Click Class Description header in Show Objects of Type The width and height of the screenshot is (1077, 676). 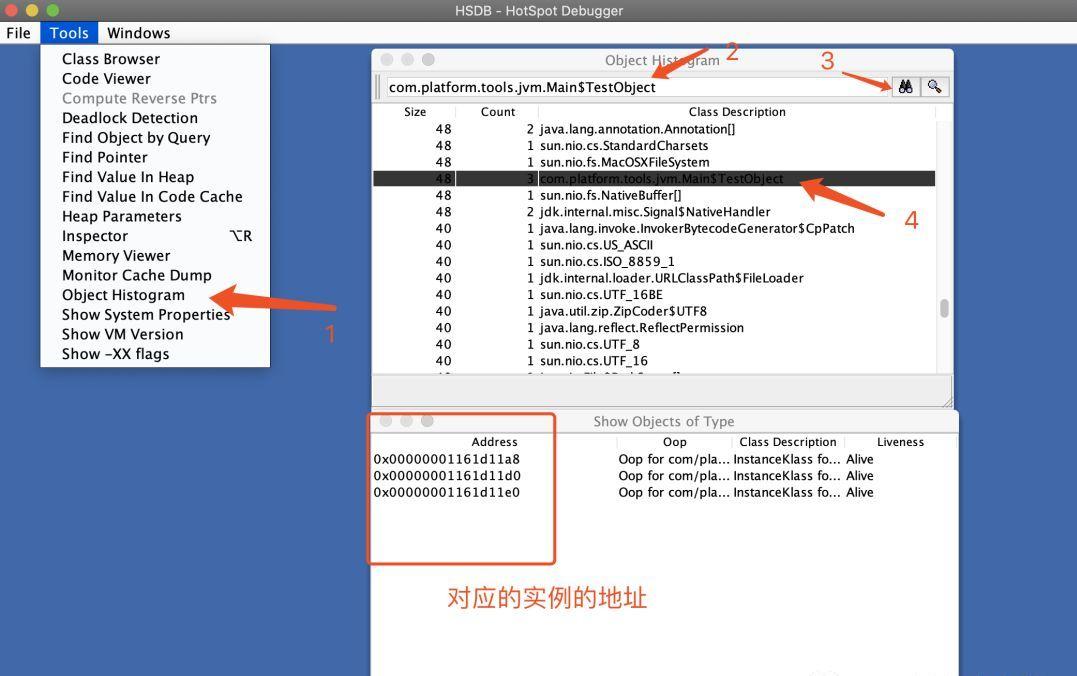pos(788,442)
